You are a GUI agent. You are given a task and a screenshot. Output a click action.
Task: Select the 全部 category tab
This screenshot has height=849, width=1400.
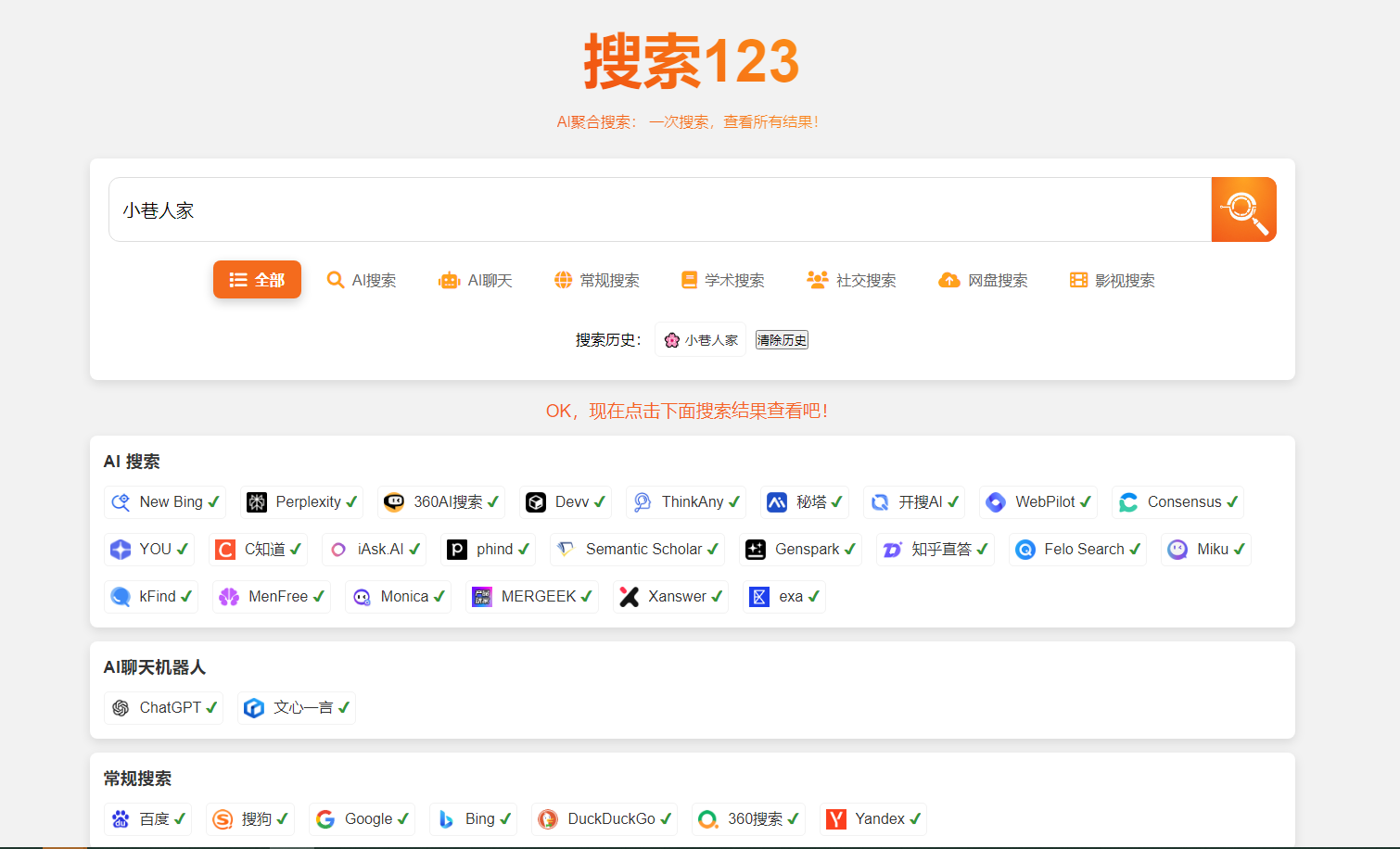257,280
